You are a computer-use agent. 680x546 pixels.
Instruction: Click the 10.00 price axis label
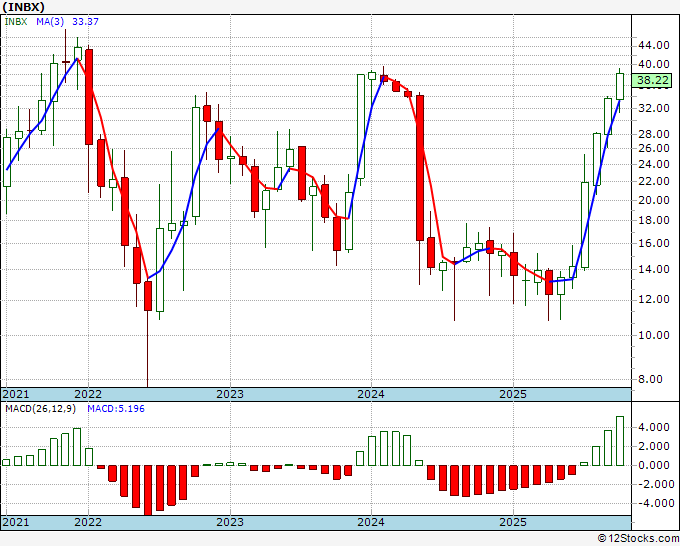tap(653, 335)
